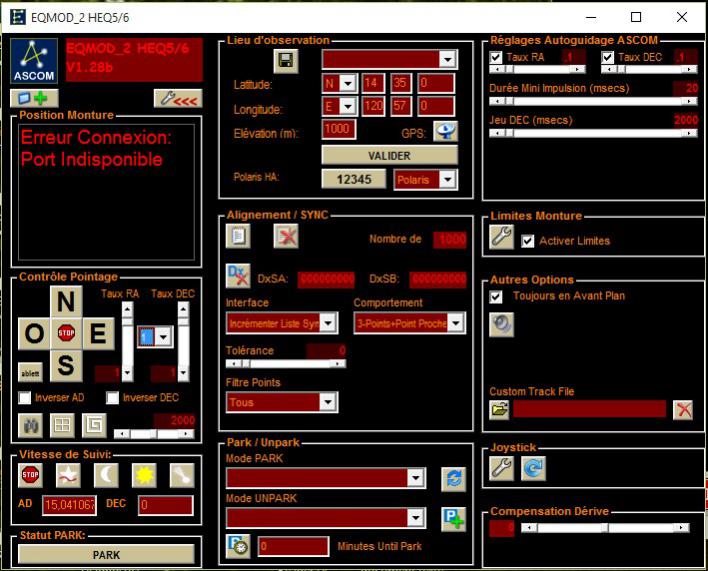Open the Mode UNPARK dropdown
This screenshot has height=571, width=708.
tap(415, 518)
